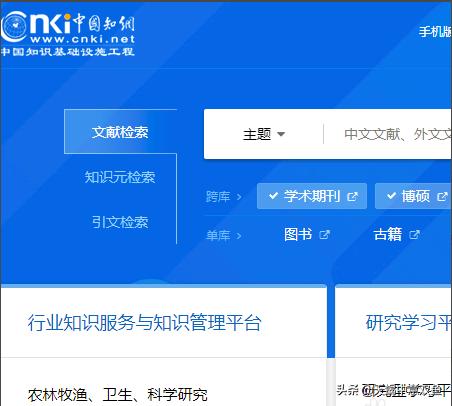Open 行业知识服务与知识管理平台 heading link
Screen dimensions: 452x406
tap(144, 322)
